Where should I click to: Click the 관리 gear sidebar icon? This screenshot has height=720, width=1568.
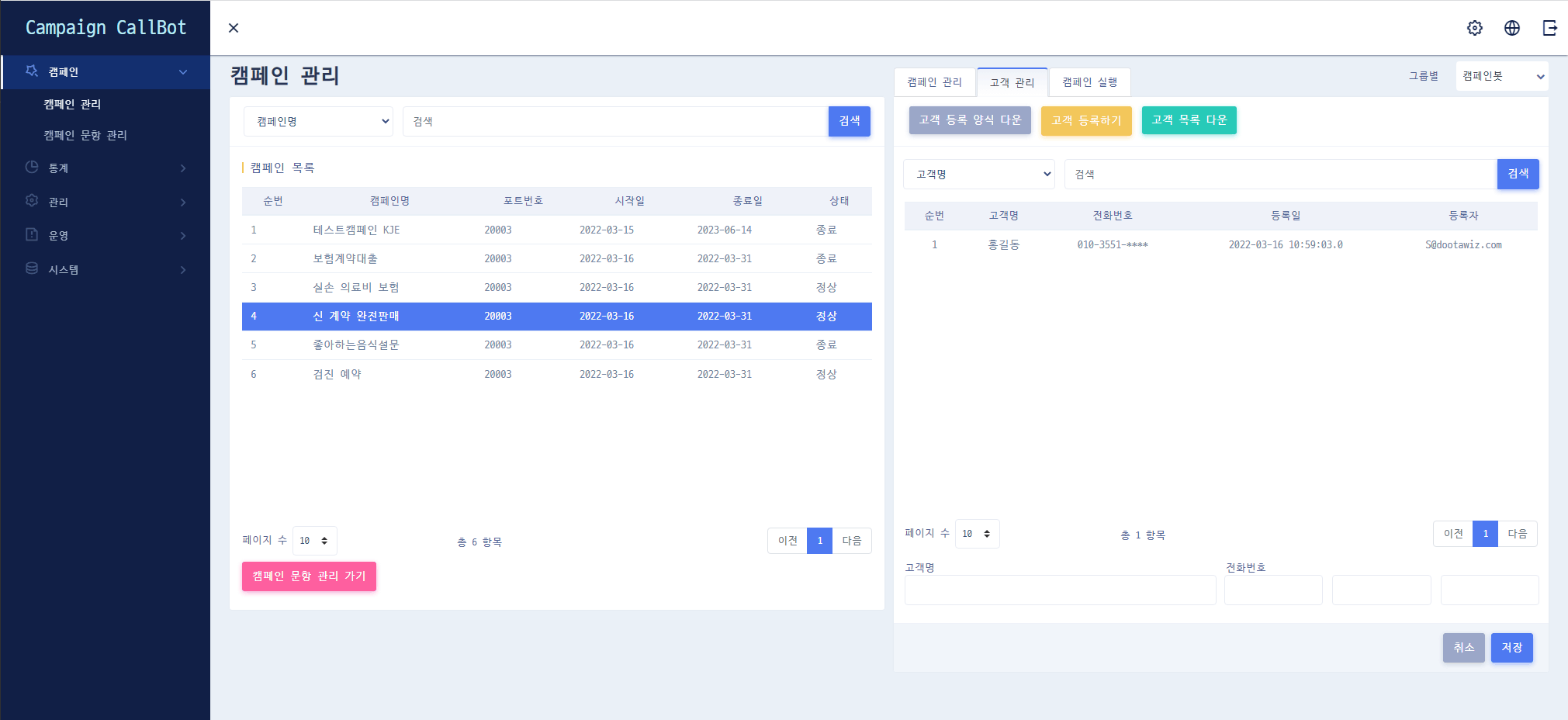32,201
